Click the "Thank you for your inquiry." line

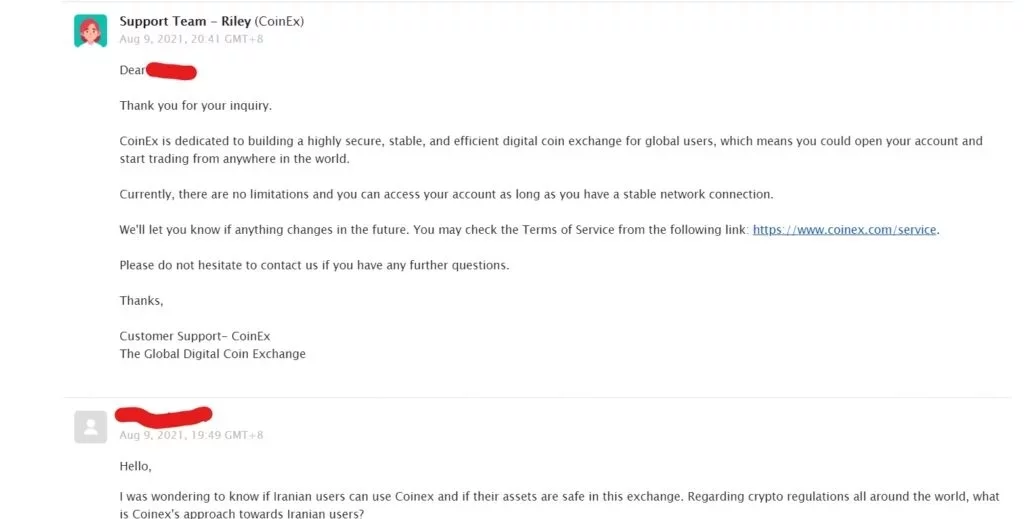click(x=195, y=105)
